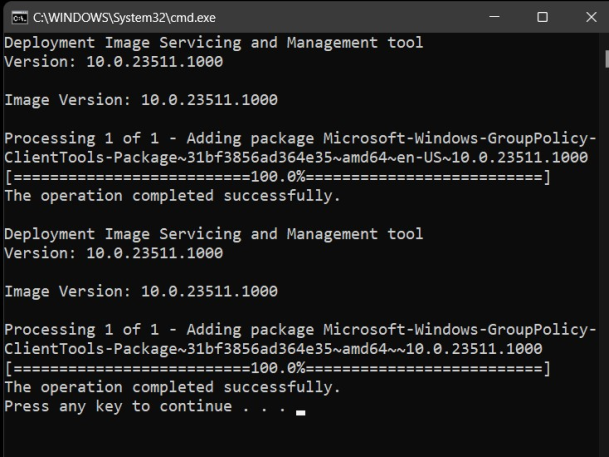The height and width of the screenshot is (457, 609).
Task: Click the last 'The operation completed successfully.' message
Action: (x=172, y=387)
